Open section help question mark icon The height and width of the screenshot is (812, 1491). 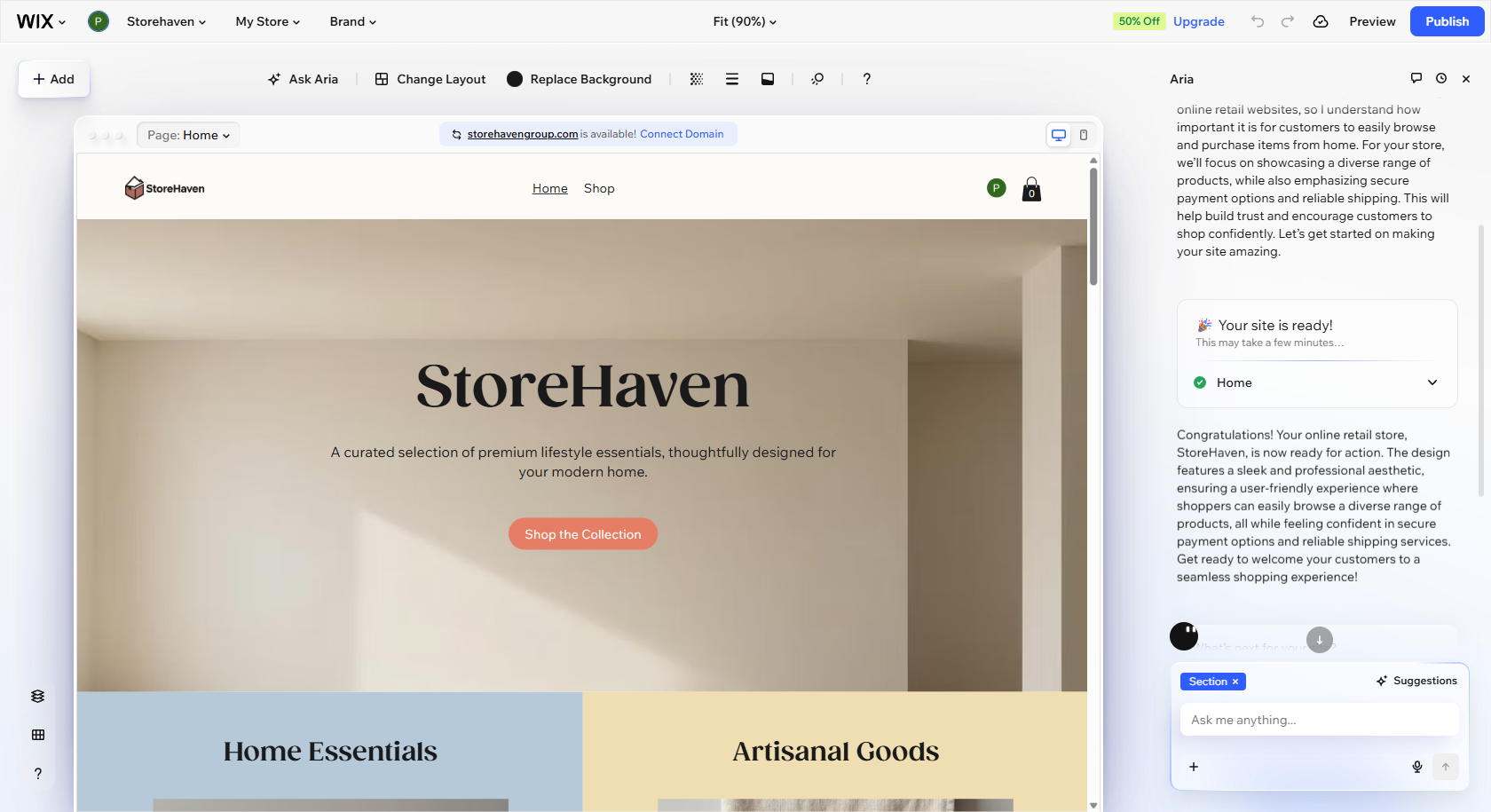(x=867, y=79)
